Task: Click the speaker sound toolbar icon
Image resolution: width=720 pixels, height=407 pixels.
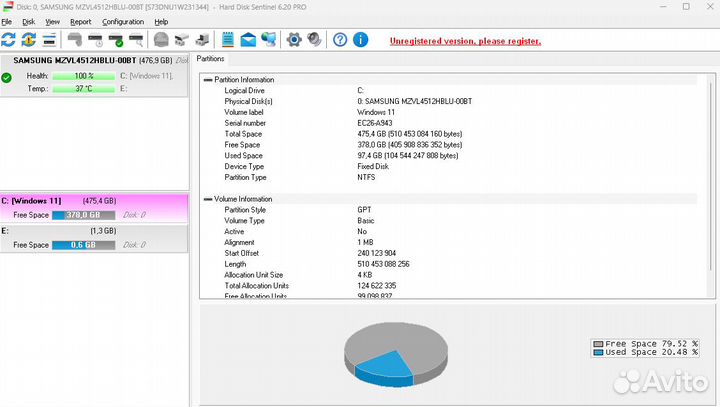Action: [x=314, y=40]
